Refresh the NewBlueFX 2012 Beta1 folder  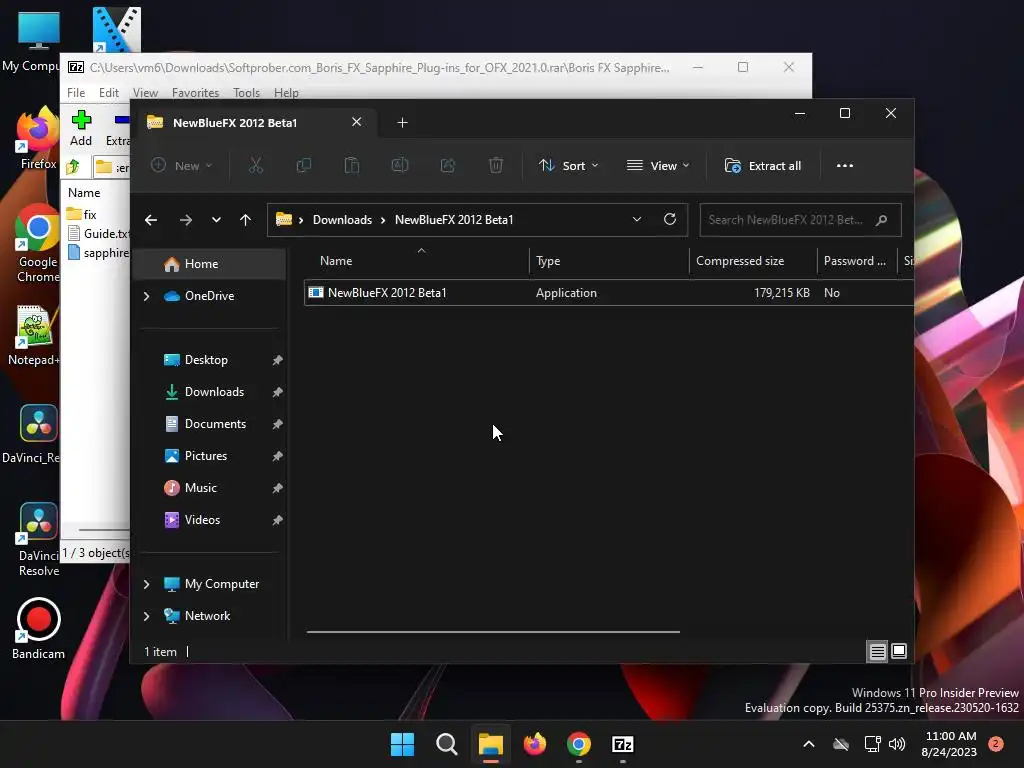coord(670,219)
